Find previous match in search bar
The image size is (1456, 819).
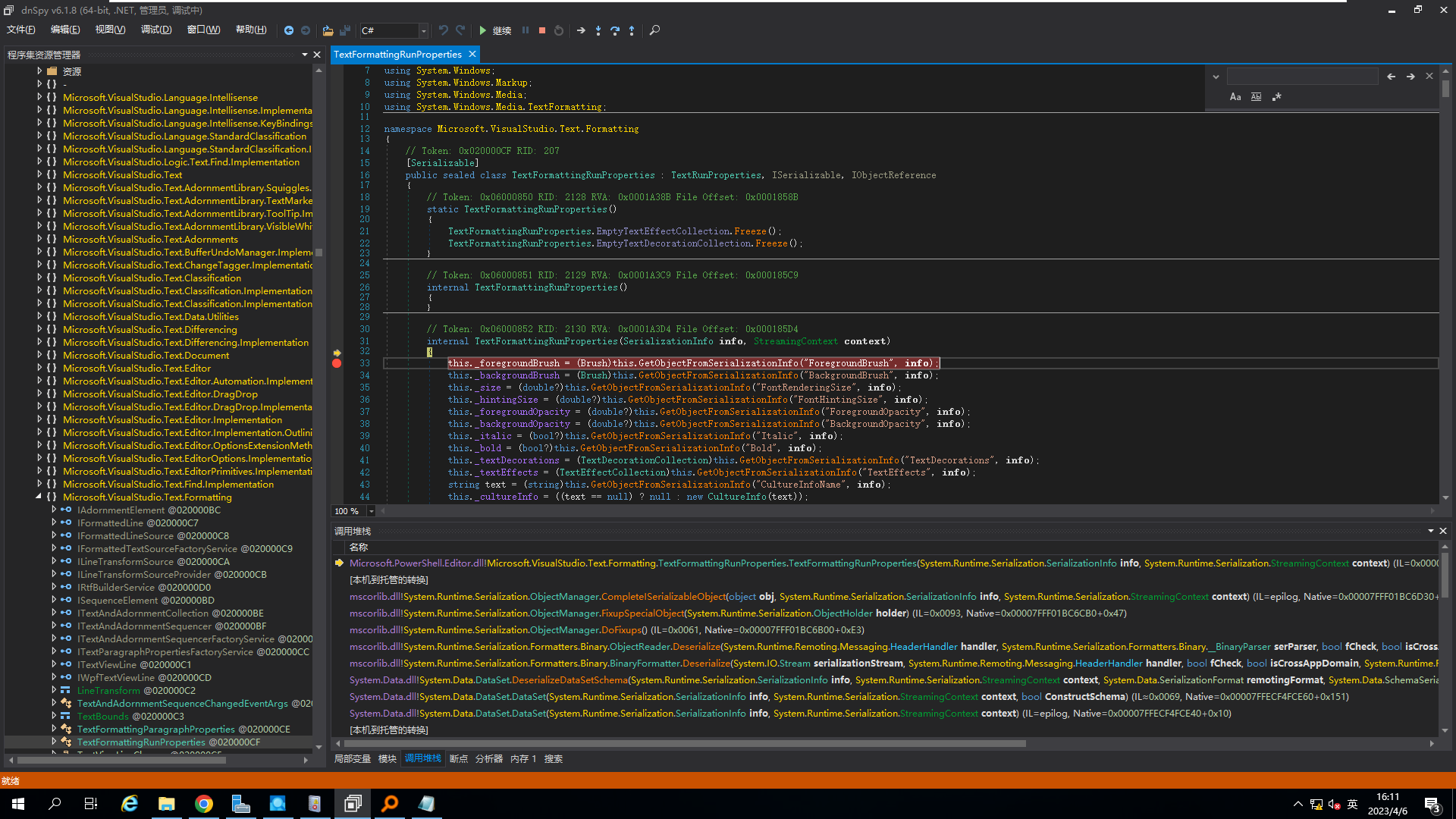(1391, 77)
